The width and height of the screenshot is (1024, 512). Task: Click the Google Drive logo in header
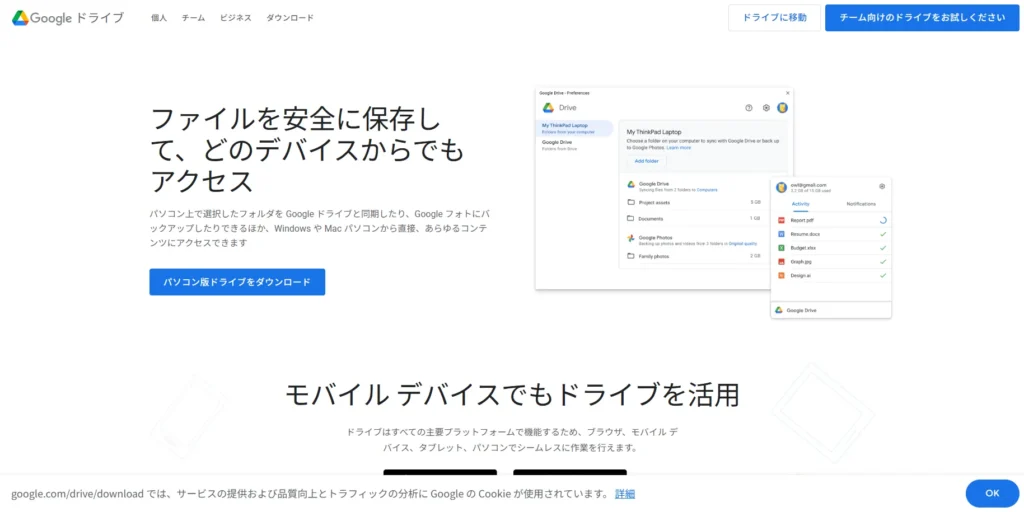pyautogui.click(x=68, y=18)
